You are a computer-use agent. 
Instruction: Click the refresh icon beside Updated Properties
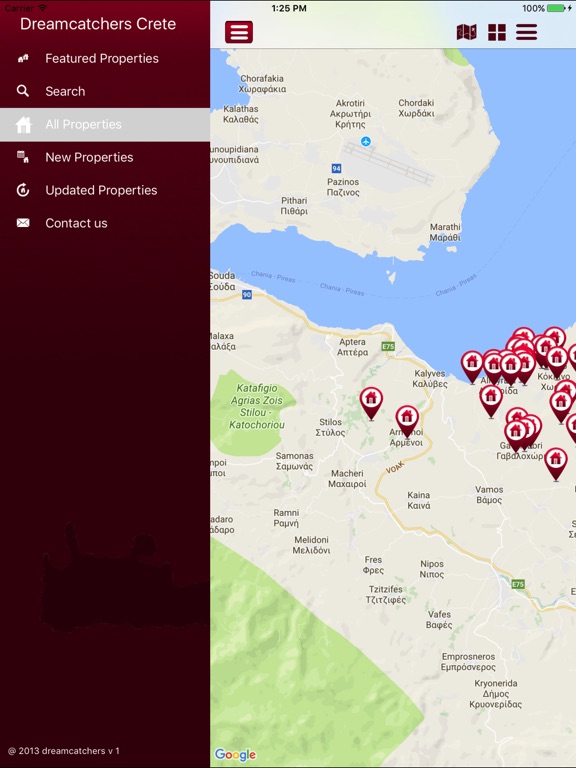coord(23,190)
